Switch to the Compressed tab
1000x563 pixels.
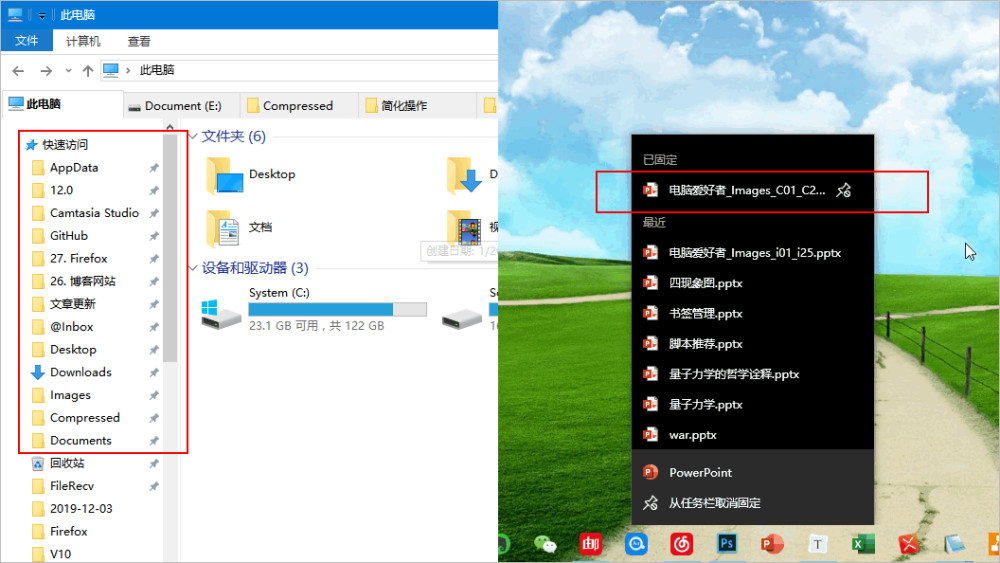coord(299,106)
